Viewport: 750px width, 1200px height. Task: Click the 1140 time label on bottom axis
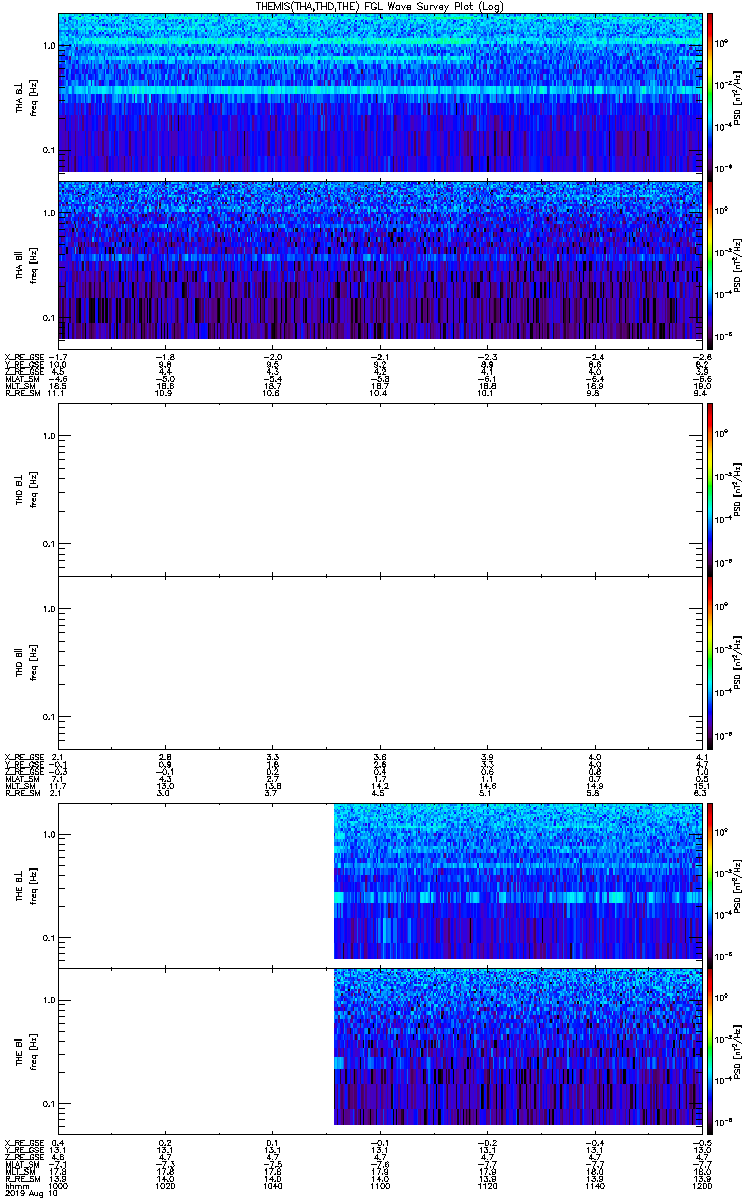[x=593, y=1184]
